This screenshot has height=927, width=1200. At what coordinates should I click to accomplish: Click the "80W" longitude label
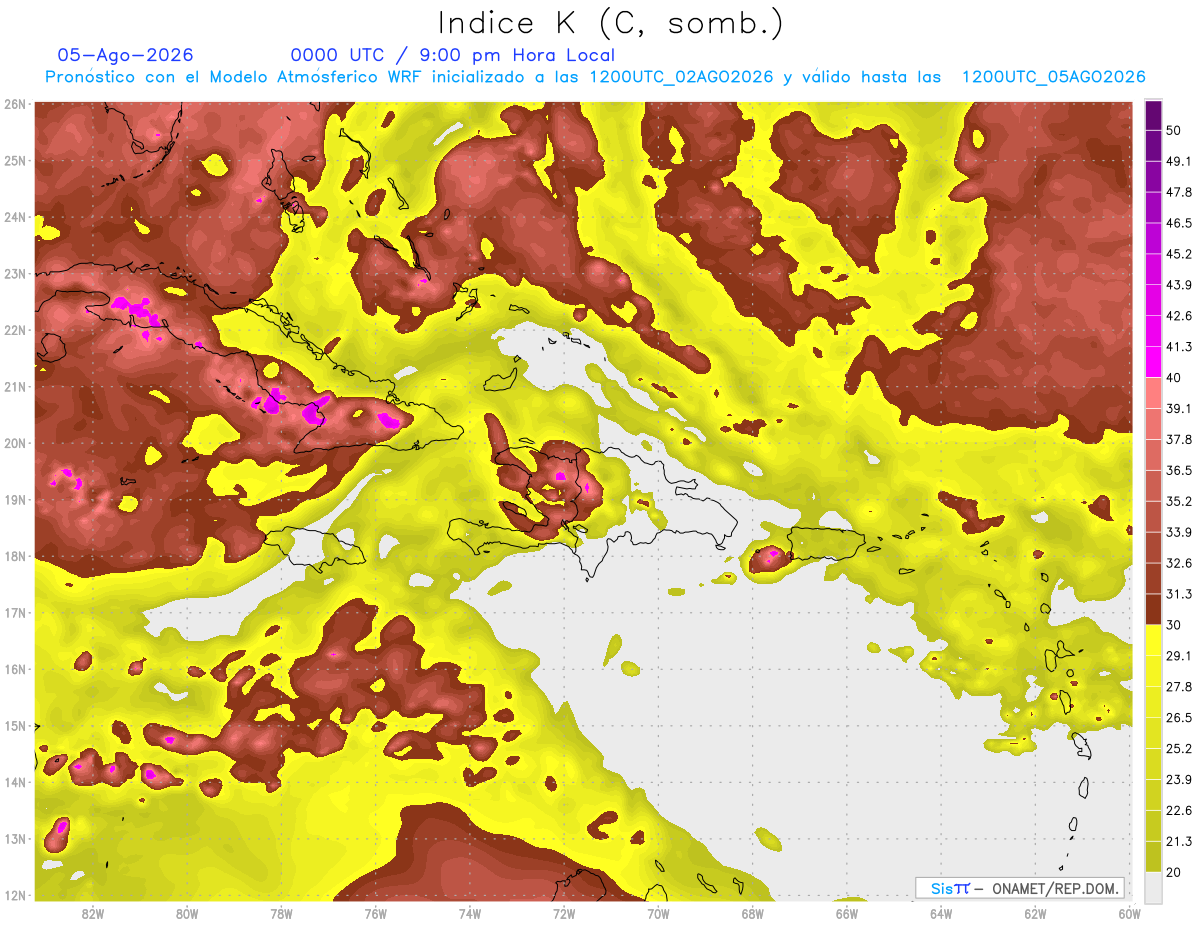[187, 913]
